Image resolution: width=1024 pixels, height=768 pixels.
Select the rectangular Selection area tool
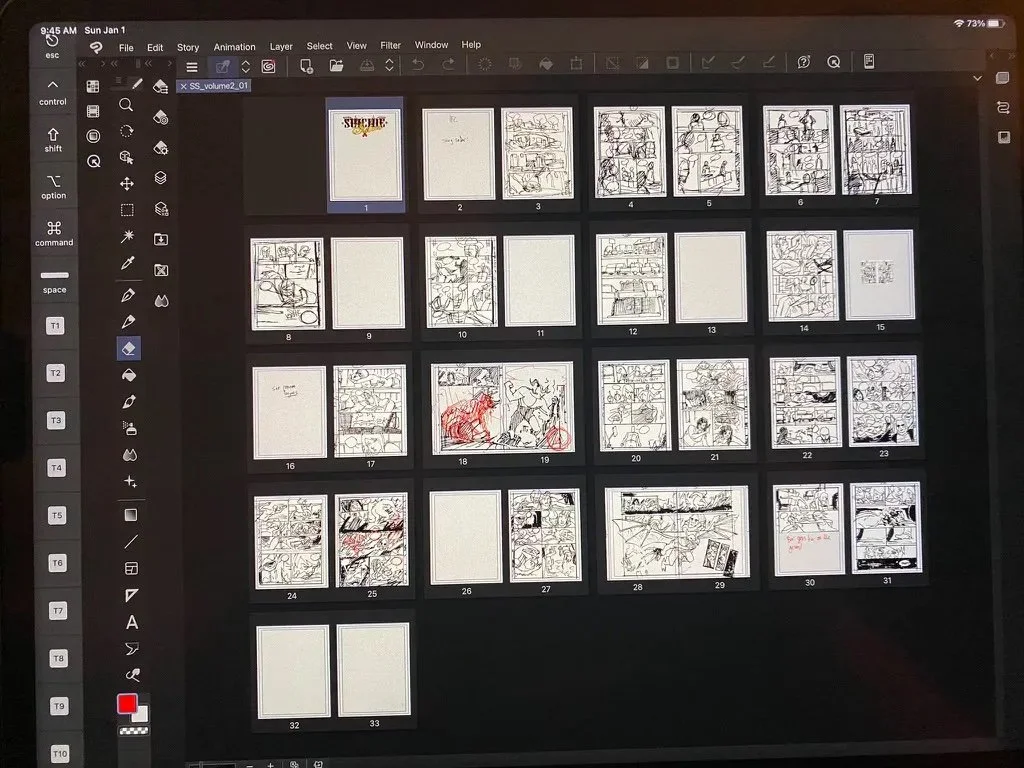(x=127, y=210)
